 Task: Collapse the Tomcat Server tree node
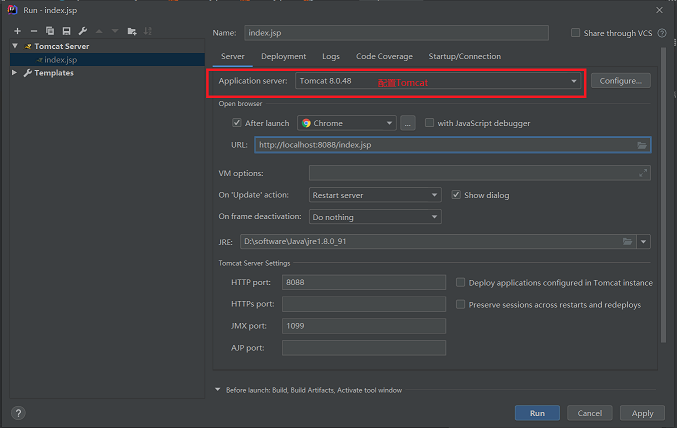tap(16, 46)
